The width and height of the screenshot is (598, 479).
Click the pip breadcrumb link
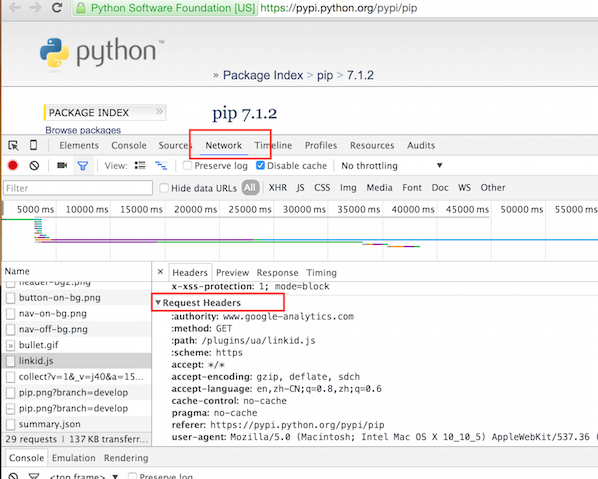click(x=325, y=76)
